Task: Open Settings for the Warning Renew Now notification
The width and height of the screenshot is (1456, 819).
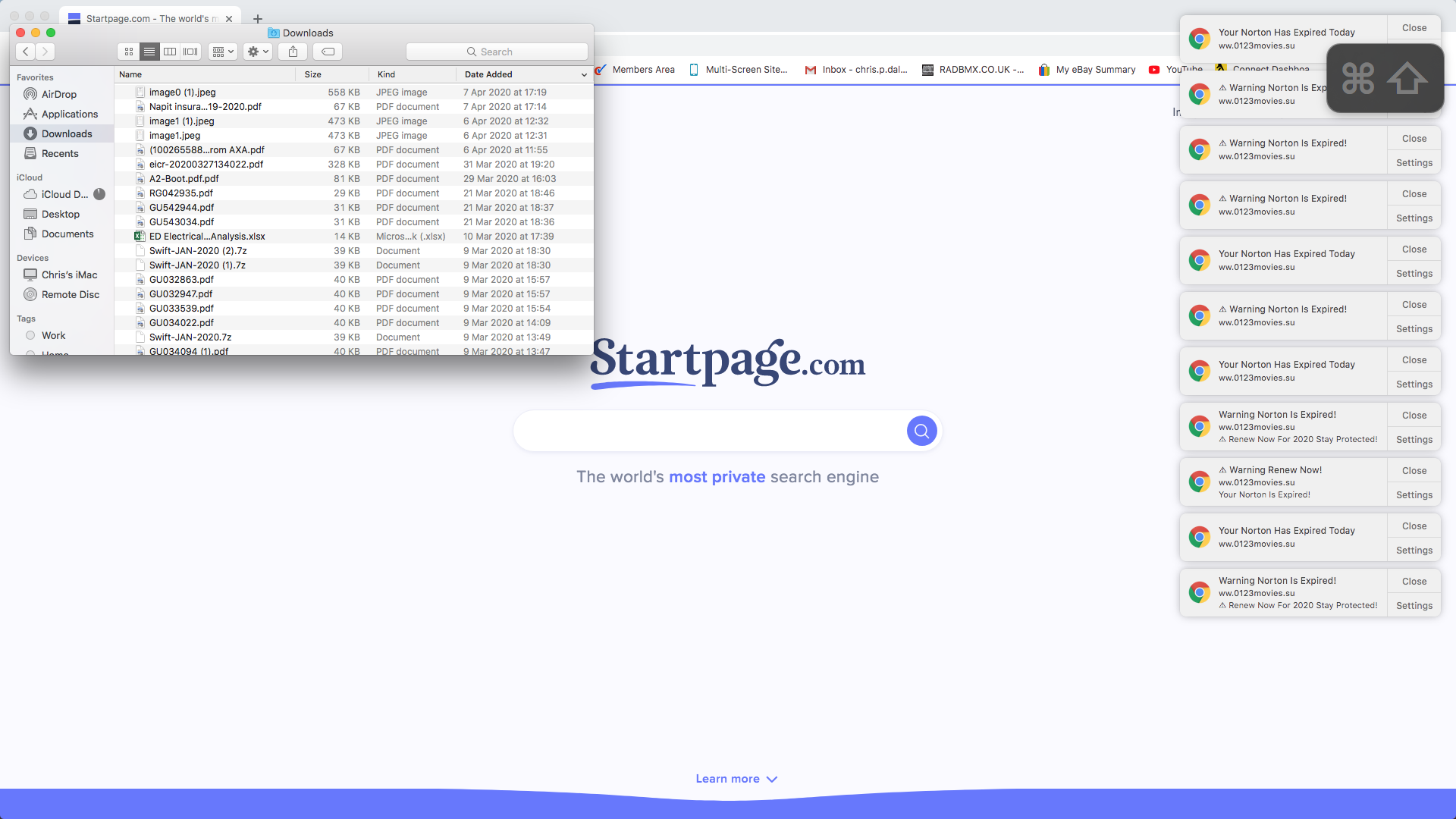Action: click(1414, 495)
